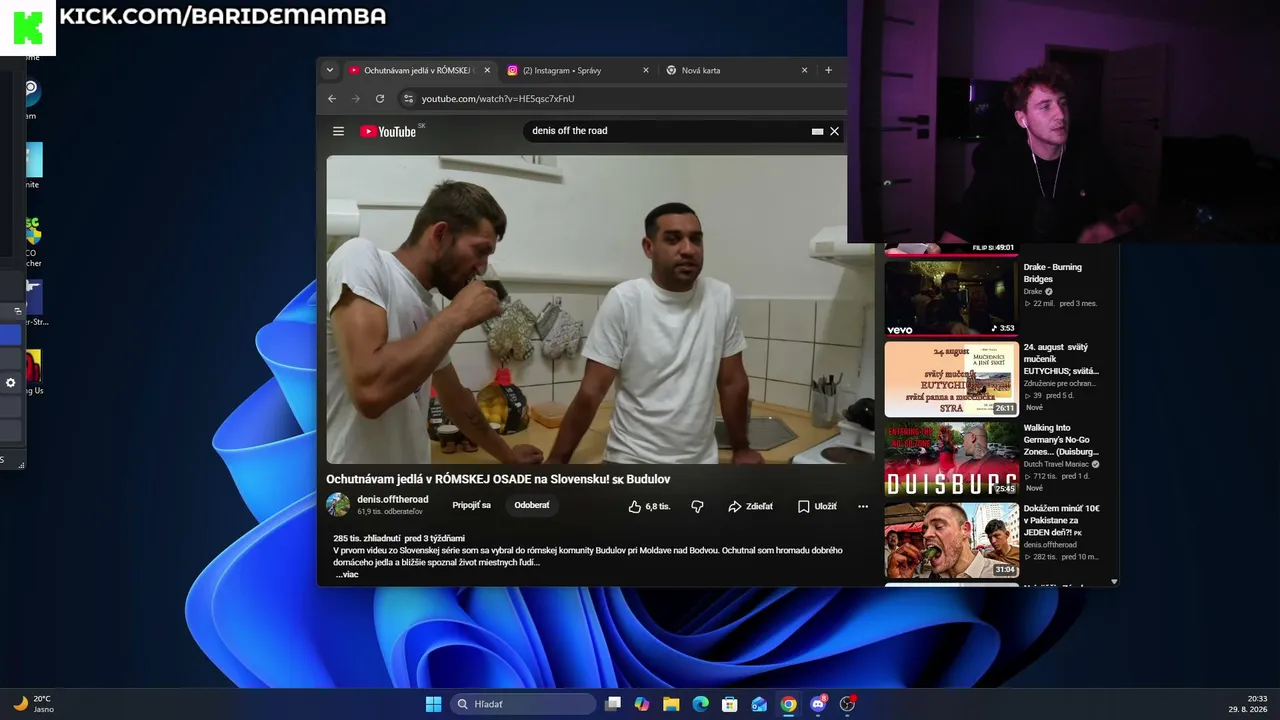Click the Pripojiť sa button
The height and width of the screenshot is (720, 1280).
click(471, 506)
